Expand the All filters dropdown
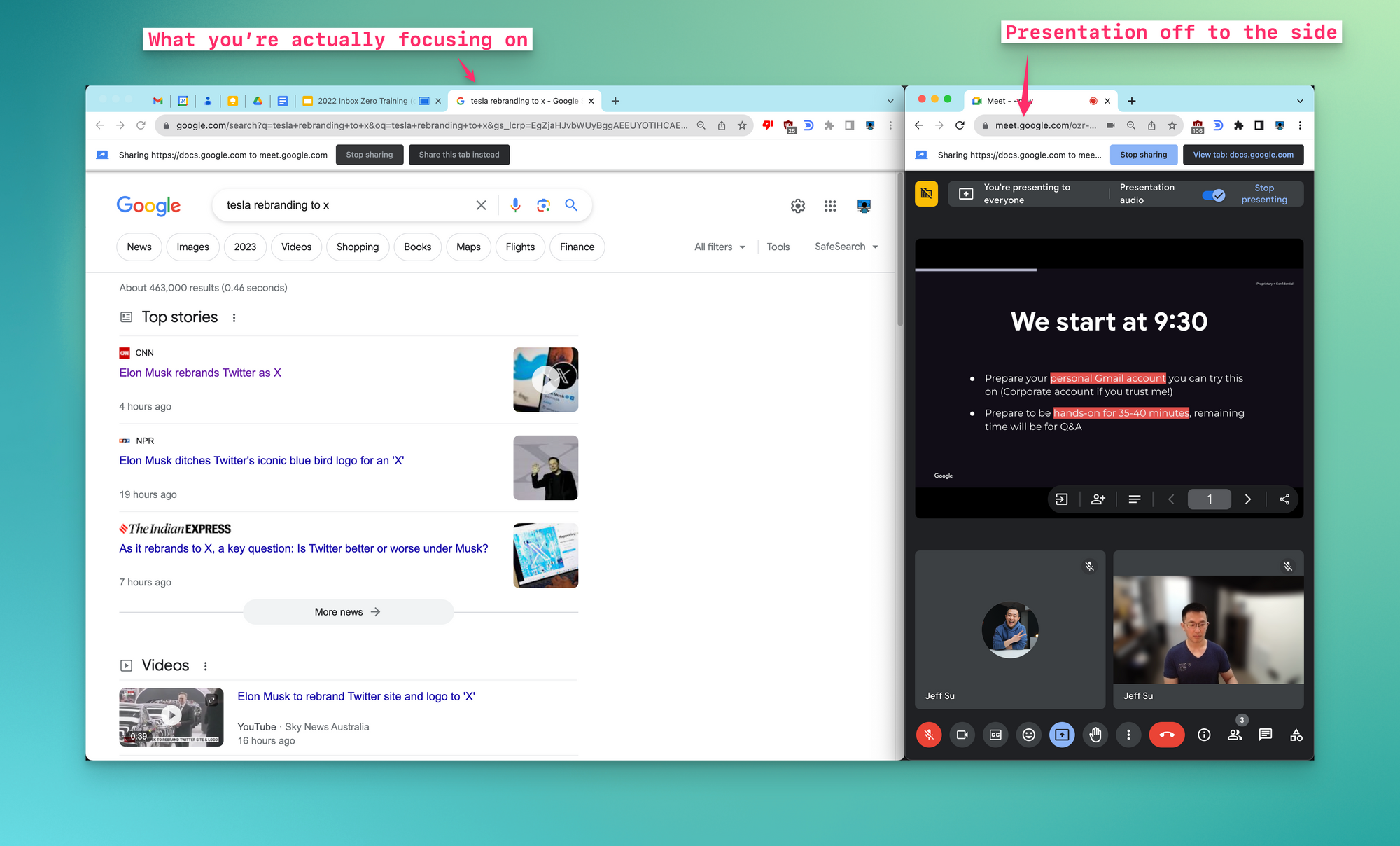 click(720, 247)
